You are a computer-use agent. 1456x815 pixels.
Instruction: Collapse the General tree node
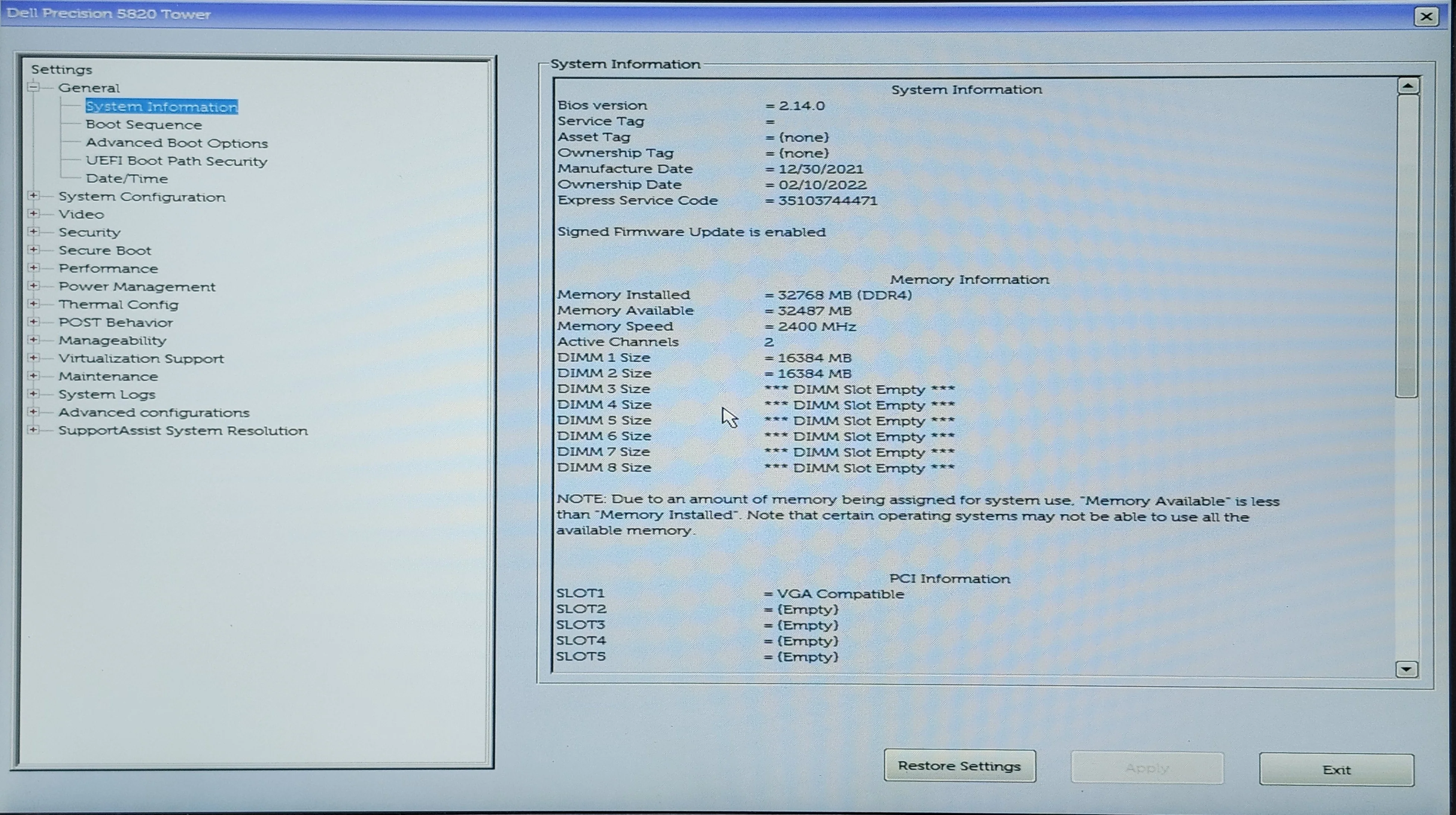[34, 87]
